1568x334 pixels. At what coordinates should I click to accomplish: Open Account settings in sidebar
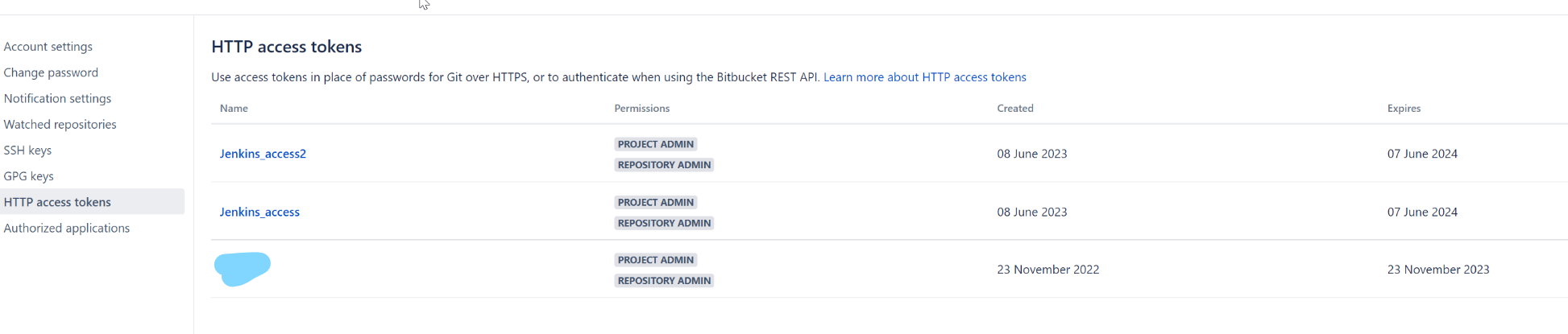point(48,47)
